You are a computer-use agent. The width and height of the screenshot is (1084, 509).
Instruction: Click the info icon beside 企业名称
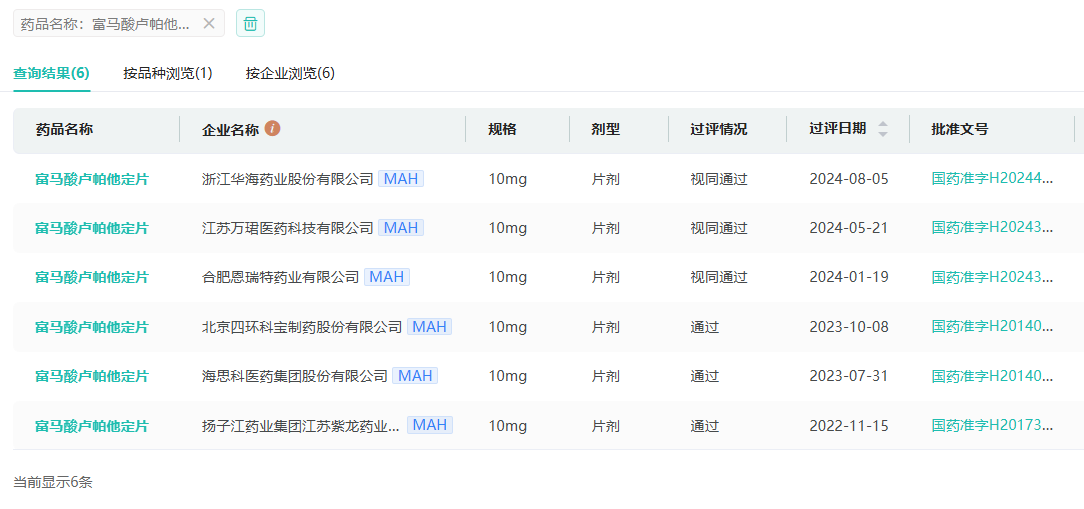click(x=272, y=129)
